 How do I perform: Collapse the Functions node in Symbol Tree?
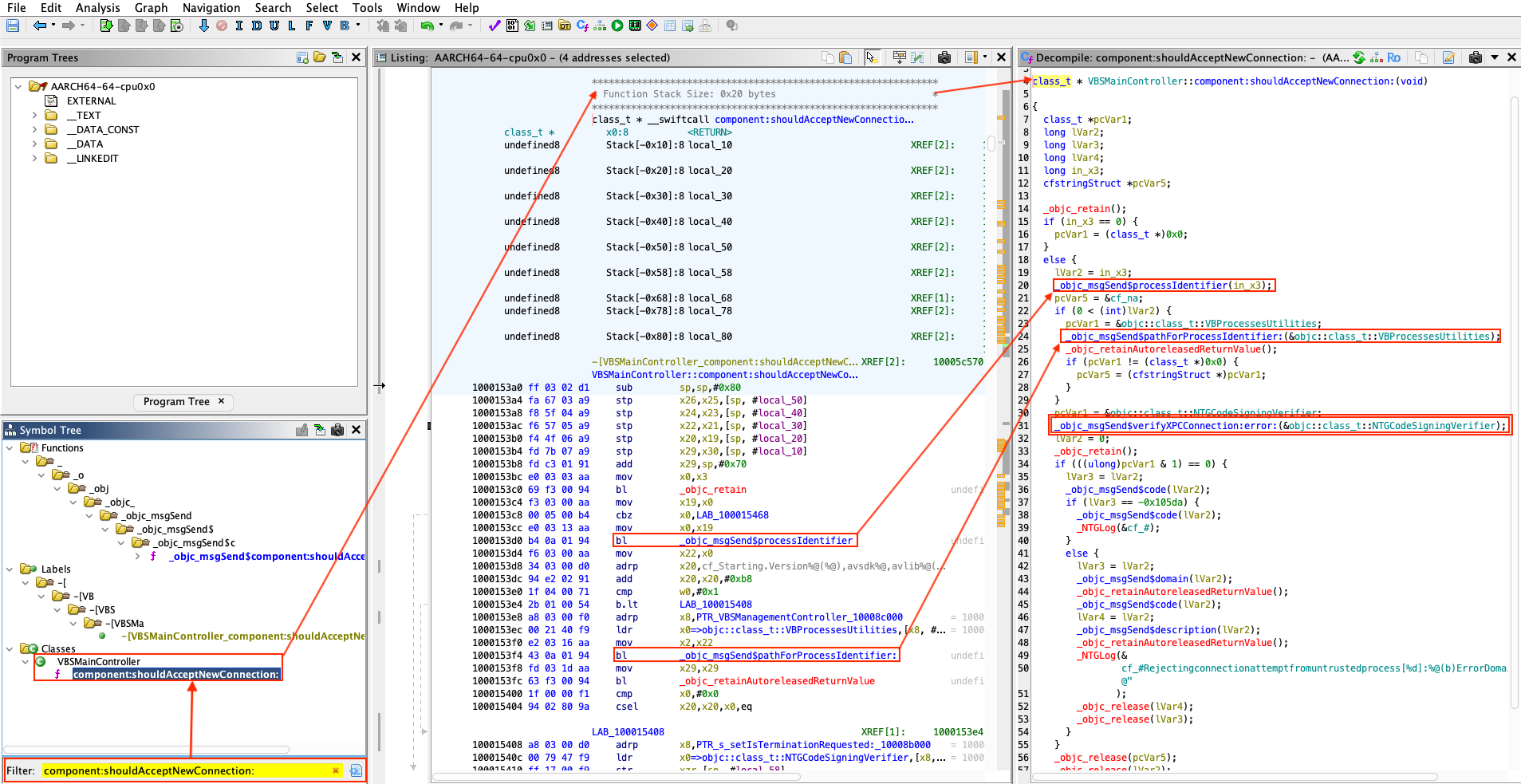(10, 448)
